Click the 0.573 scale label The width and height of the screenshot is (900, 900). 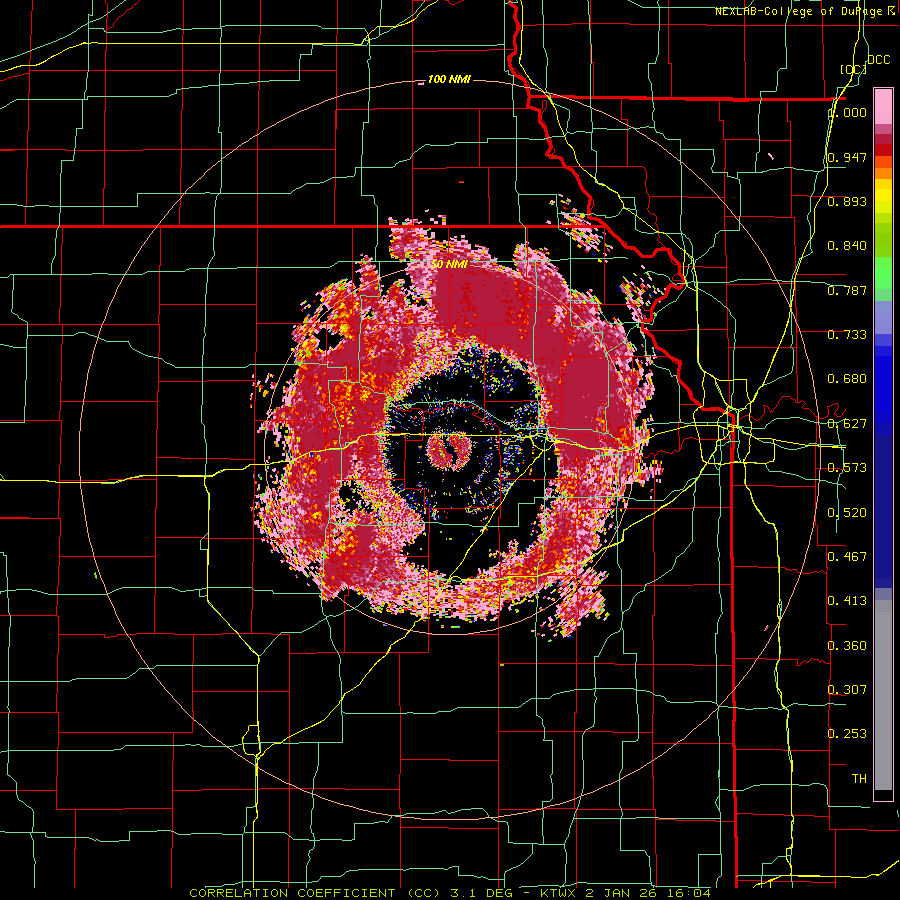click(847, 468)
